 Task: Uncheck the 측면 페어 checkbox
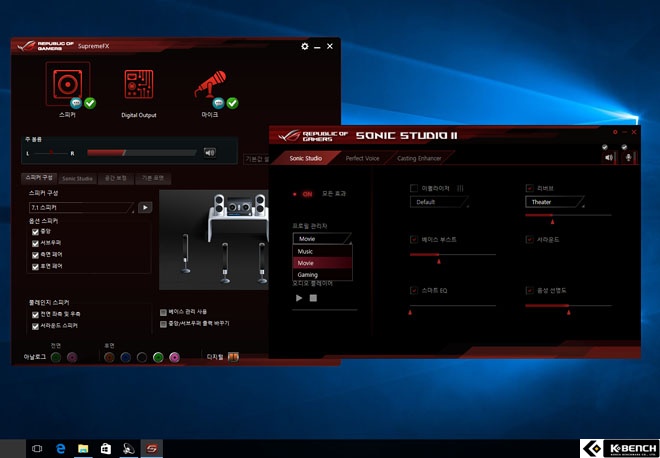[35, 255]
